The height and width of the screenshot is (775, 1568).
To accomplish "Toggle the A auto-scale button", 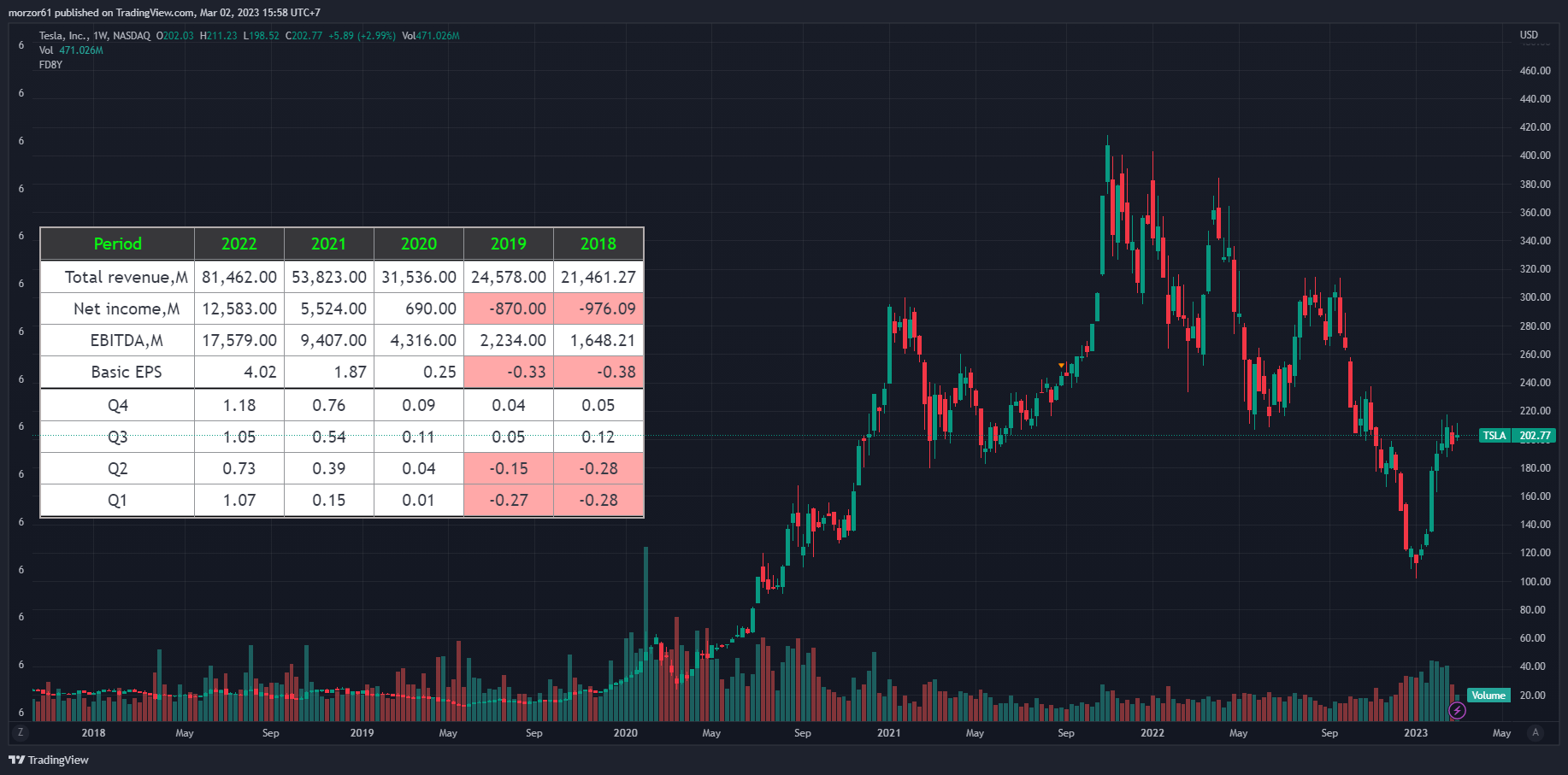I will point(1536,732).
